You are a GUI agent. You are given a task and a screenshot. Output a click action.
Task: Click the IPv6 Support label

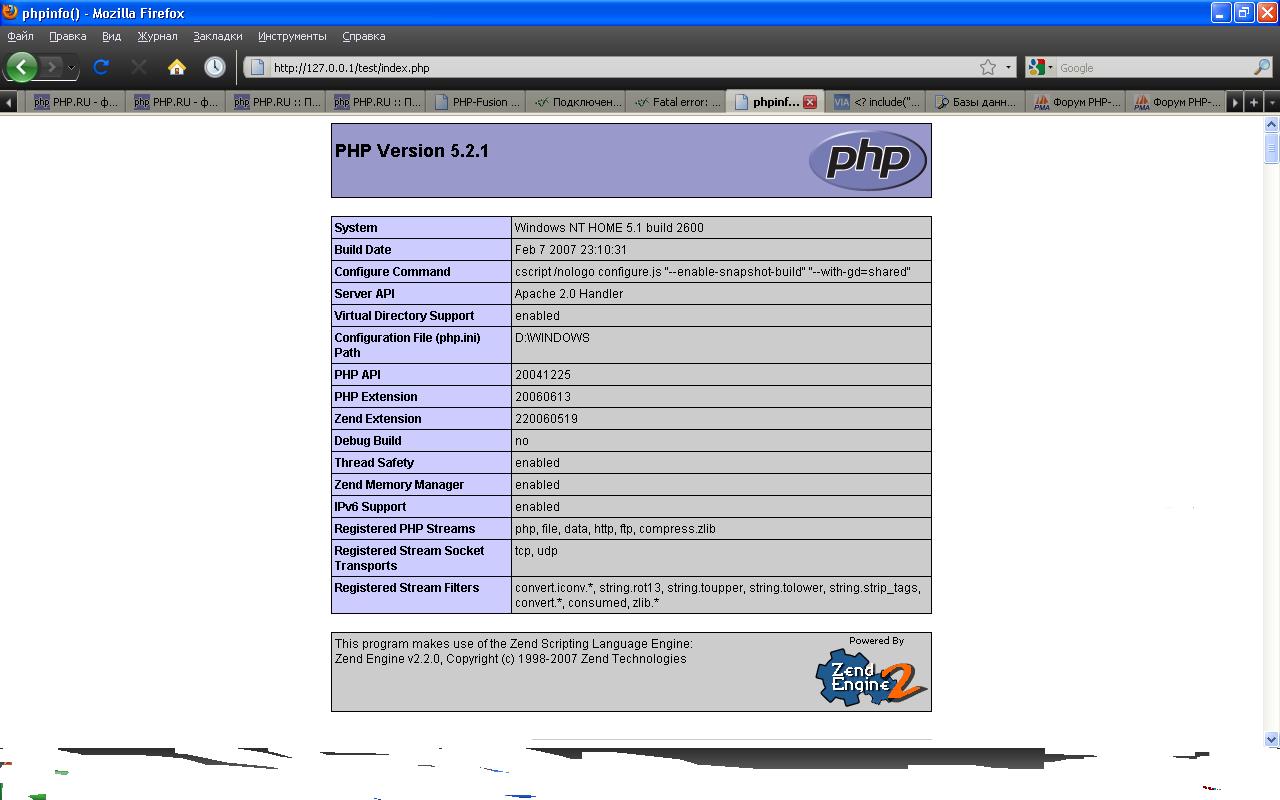pos(370,507)
